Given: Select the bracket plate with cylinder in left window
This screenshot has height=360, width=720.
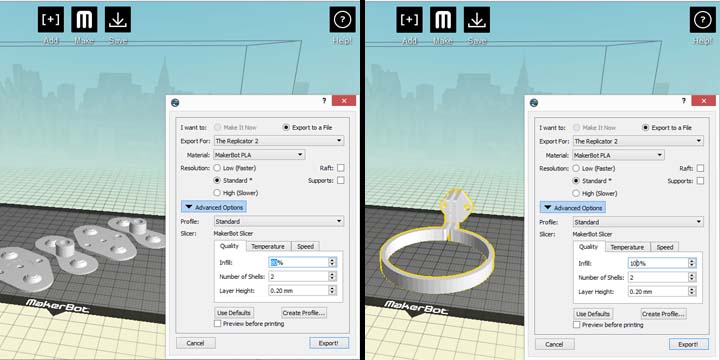Looking at the screenshot, I should click(x=68, y=256).
